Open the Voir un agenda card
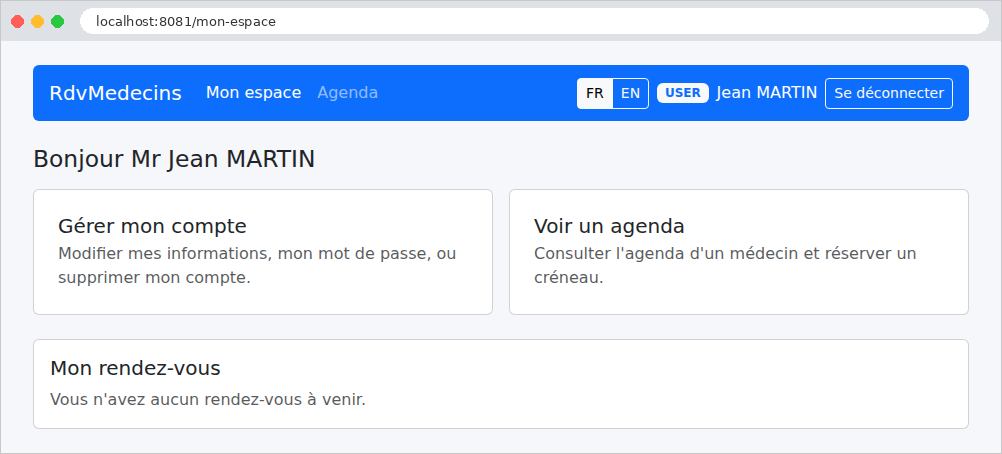Image resolution: width=1002 pixels, height=454 pixels. [739, 252]
